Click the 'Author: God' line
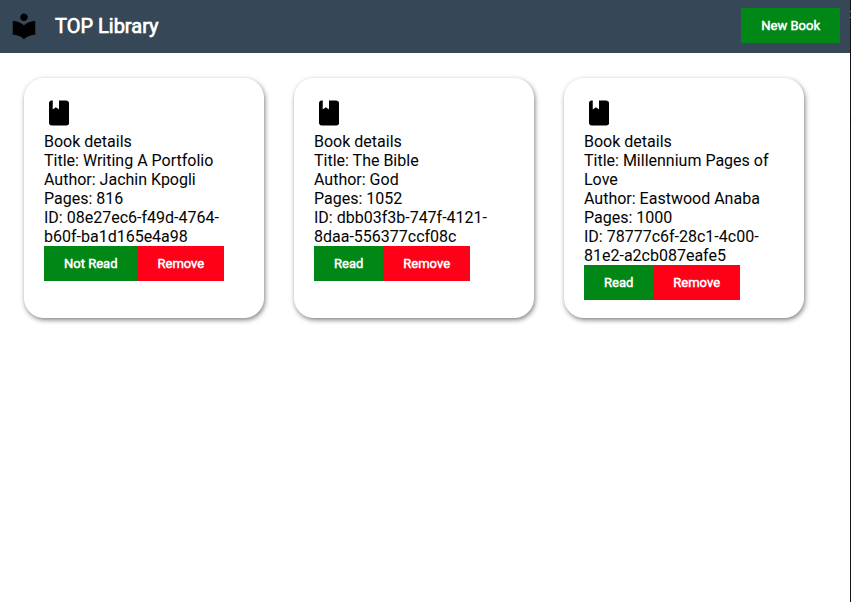 [x=356, y=180]
